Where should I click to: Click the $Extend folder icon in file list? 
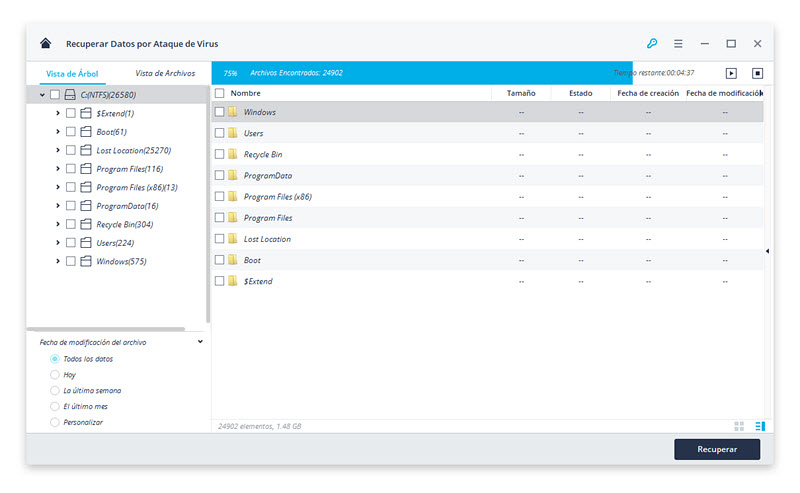point(233,281)
